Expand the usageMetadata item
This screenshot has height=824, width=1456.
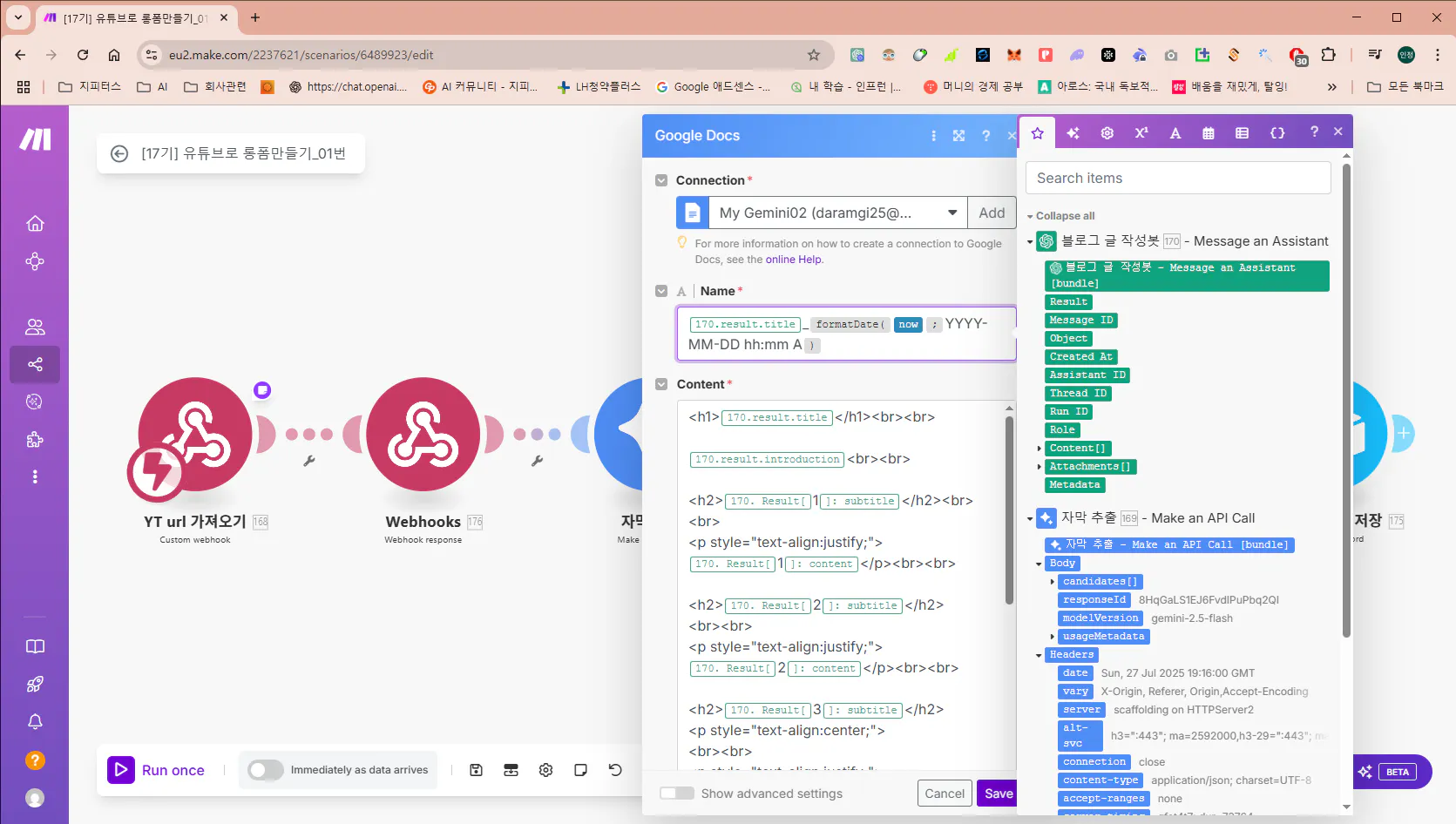pos(1053,637)
